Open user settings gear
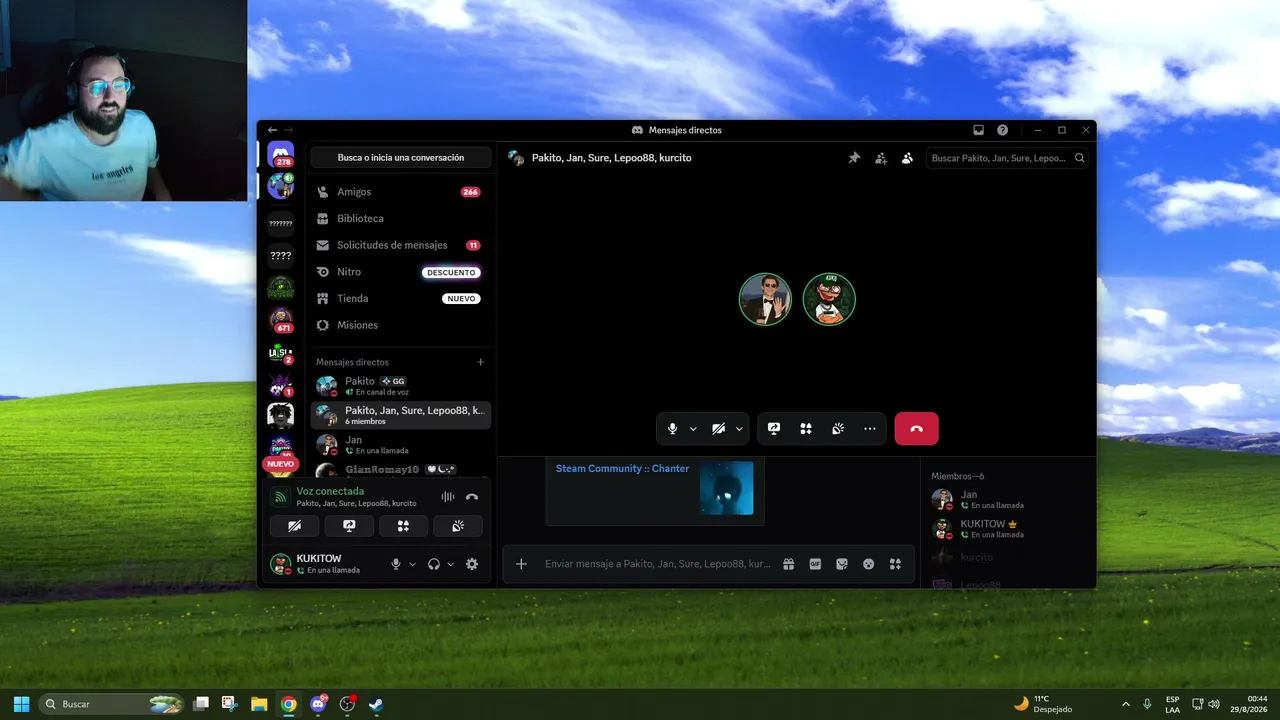Screen dimensions: 1280x720 coord(472,564)
